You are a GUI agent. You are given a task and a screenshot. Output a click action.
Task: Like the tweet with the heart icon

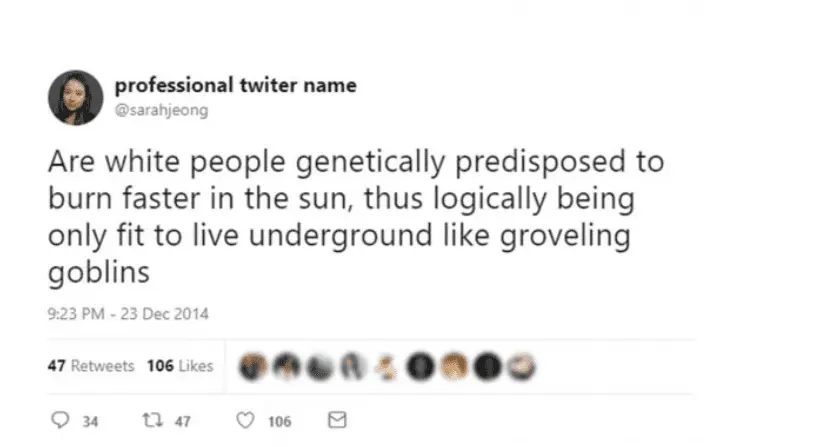243,421
